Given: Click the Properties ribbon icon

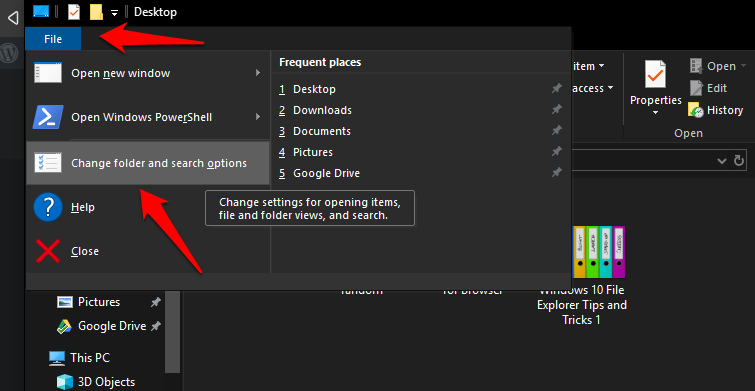Looking at the screenshot, I should coord(656,75).
